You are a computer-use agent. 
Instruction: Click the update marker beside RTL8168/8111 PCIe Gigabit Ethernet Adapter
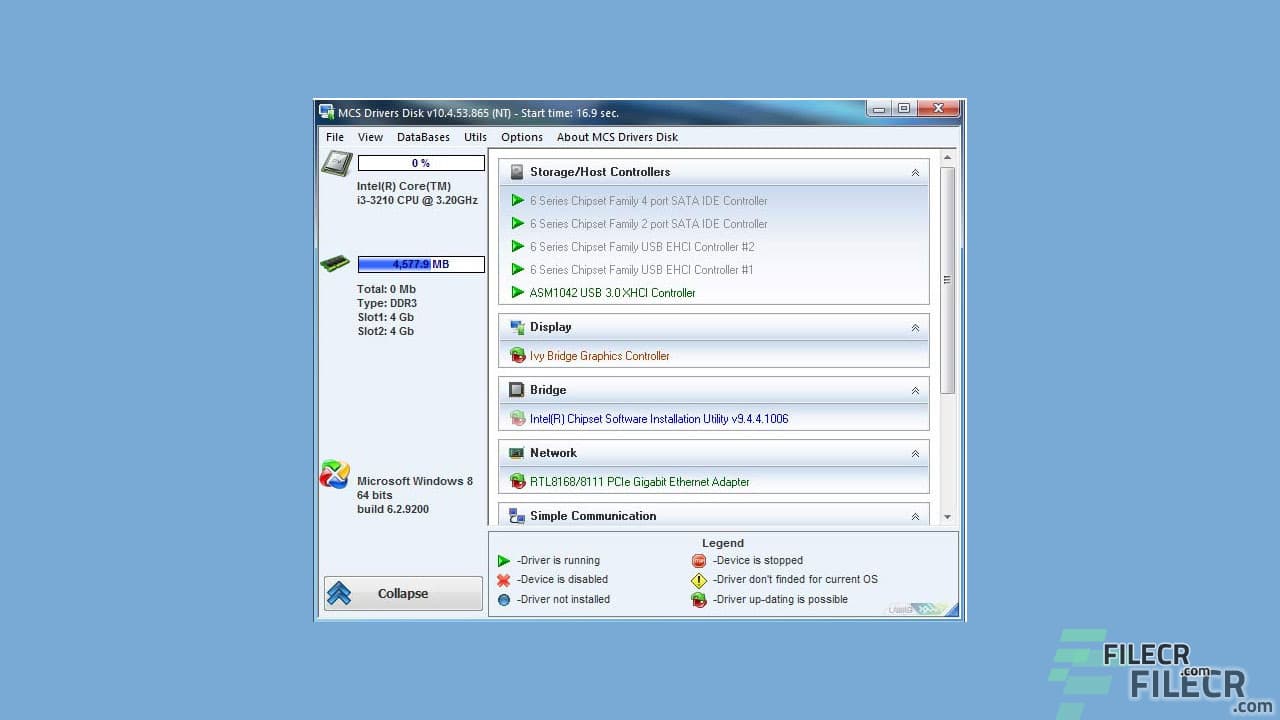pyautogui.click(x=518, y=481)
